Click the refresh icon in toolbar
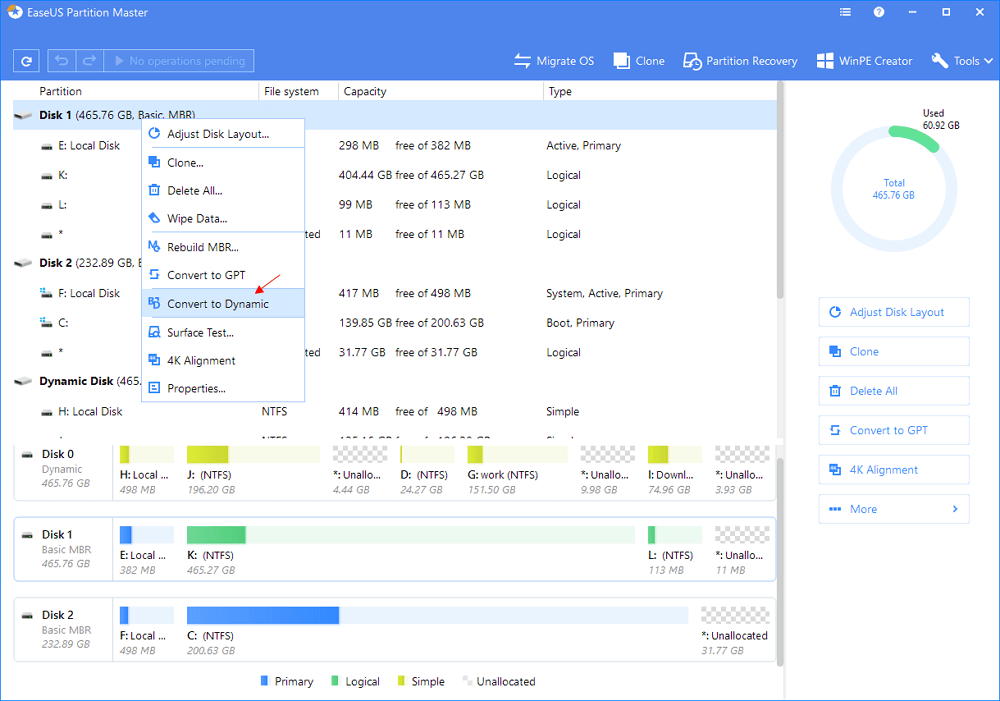1000x701 pixels. (26, 61)
